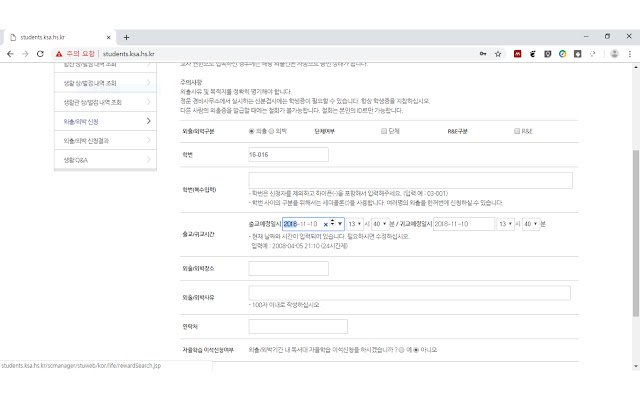Check the 단체 checkbox
Image resolution: width=640 pixels, height=400 pixels.
[384, 131]
